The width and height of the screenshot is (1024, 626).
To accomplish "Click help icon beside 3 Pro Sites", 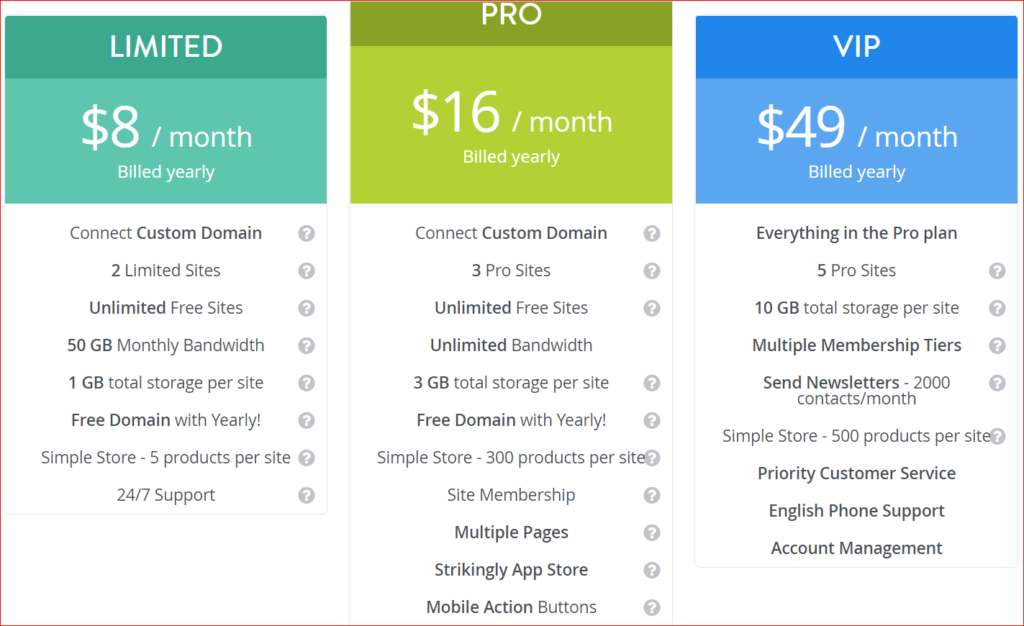I will [x=652, y=271].
